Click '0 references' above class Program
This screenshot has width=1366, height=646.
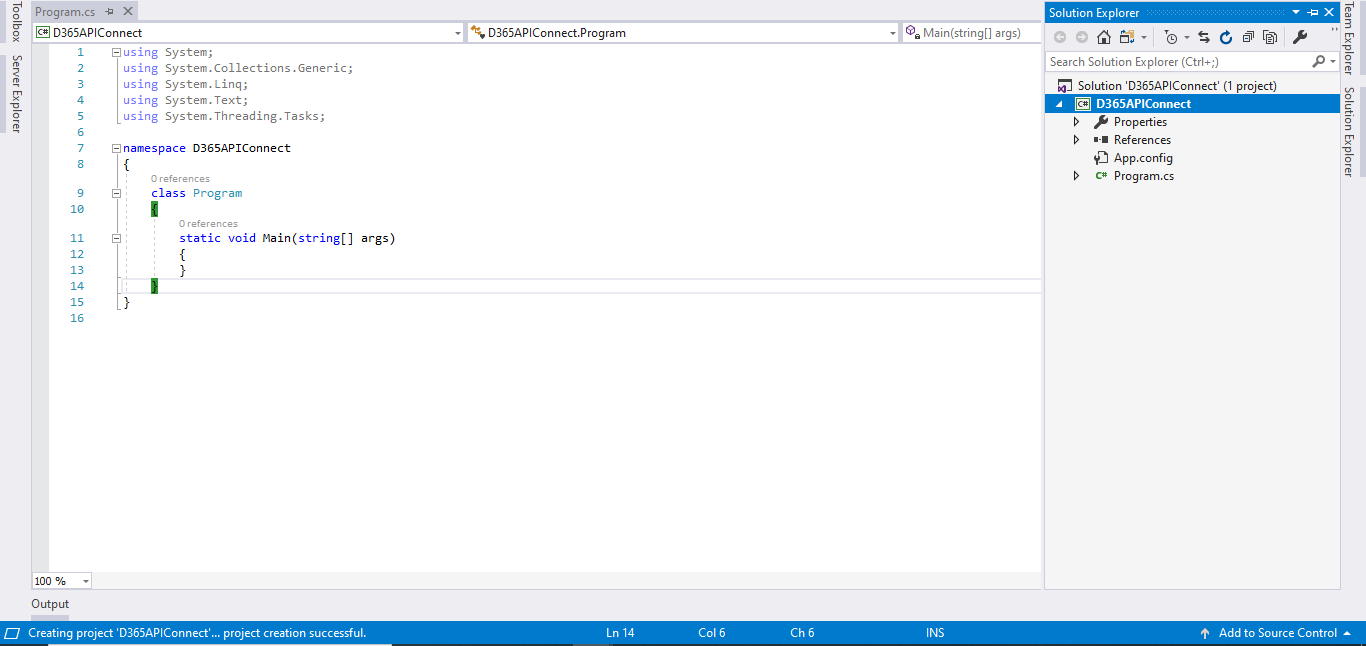tap(180, 179)
